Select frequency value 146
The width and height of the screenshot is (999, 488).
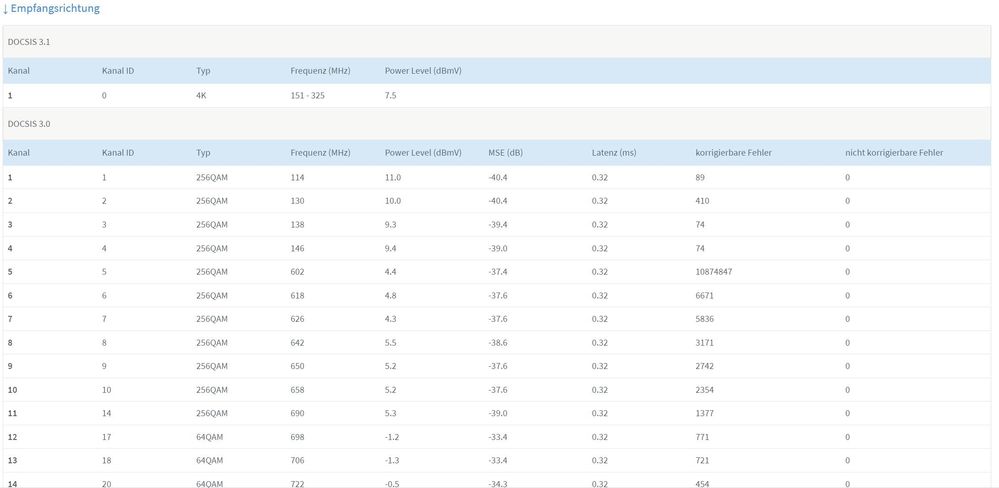pyautogui.click(x=298, y=248)
